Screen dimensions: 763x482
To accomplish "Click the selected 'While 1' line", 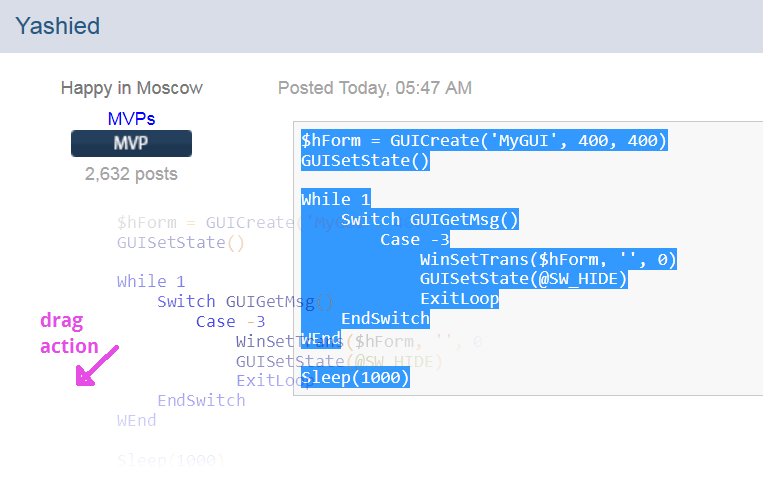I will coord(336,199).
